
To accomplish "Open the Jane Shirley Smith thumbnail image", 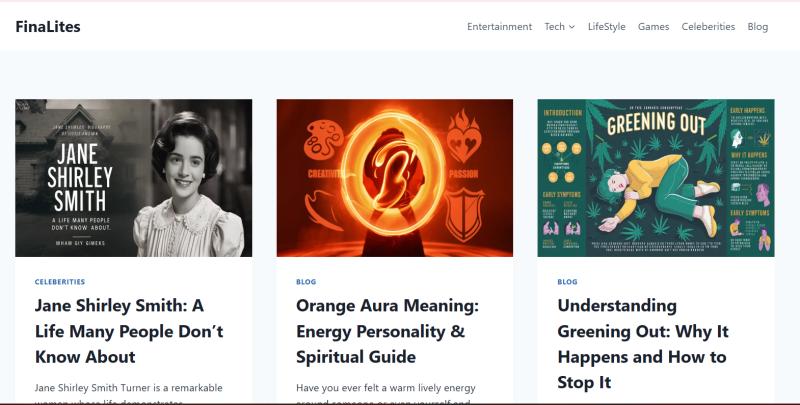I will click(133, 178).
